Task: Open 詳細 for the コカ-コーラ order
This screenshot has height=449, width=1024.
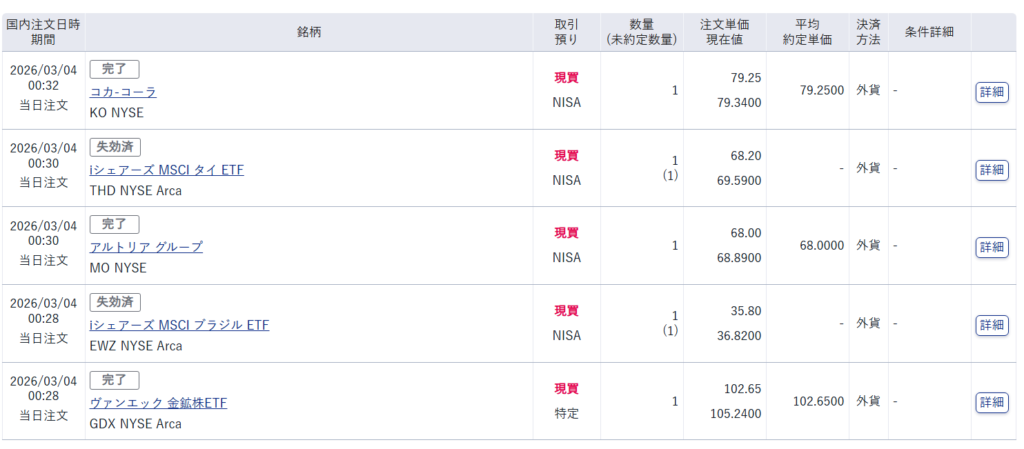Action: click(991, 92)
